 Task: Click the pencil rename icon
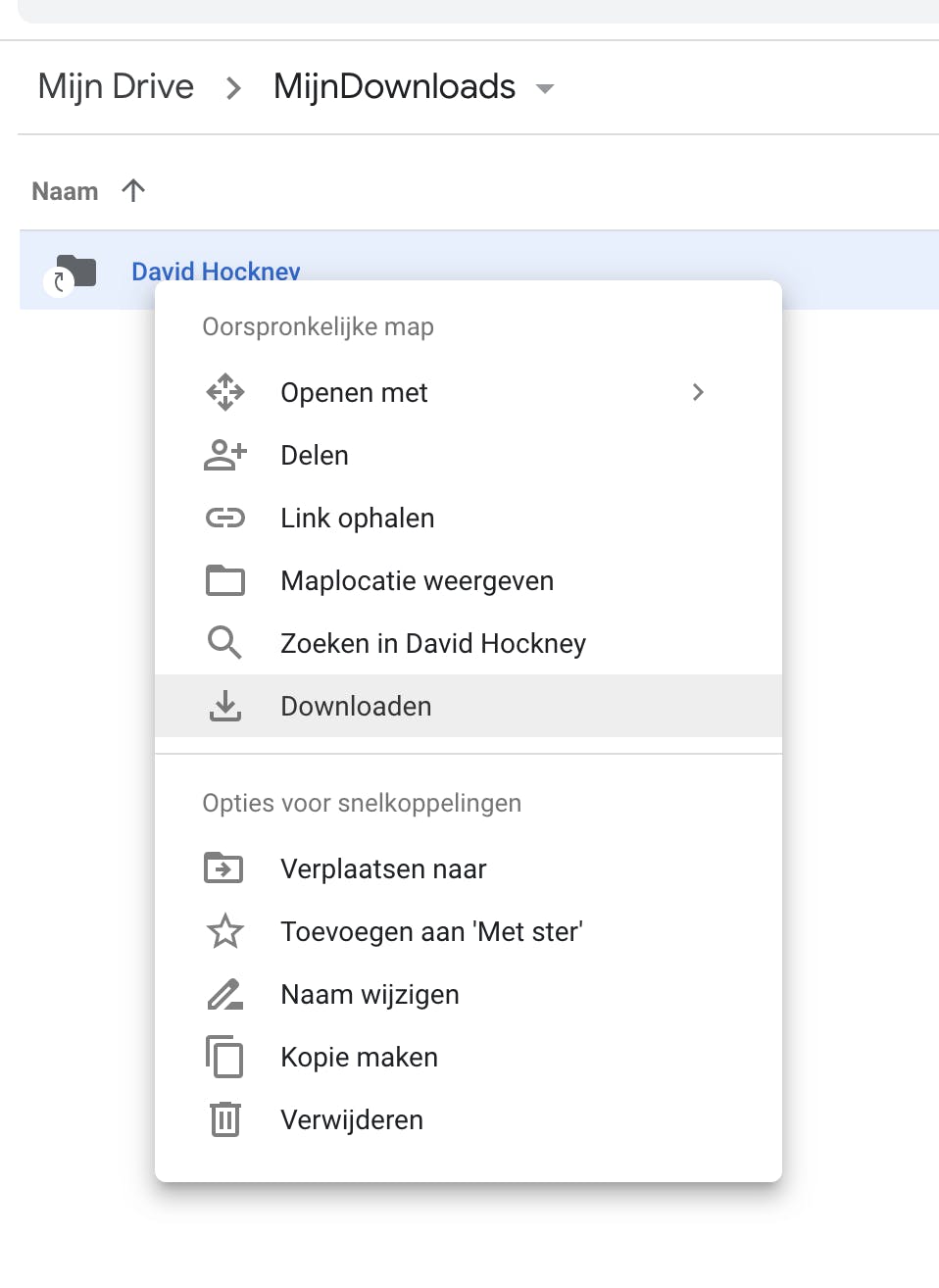(225, 994)
